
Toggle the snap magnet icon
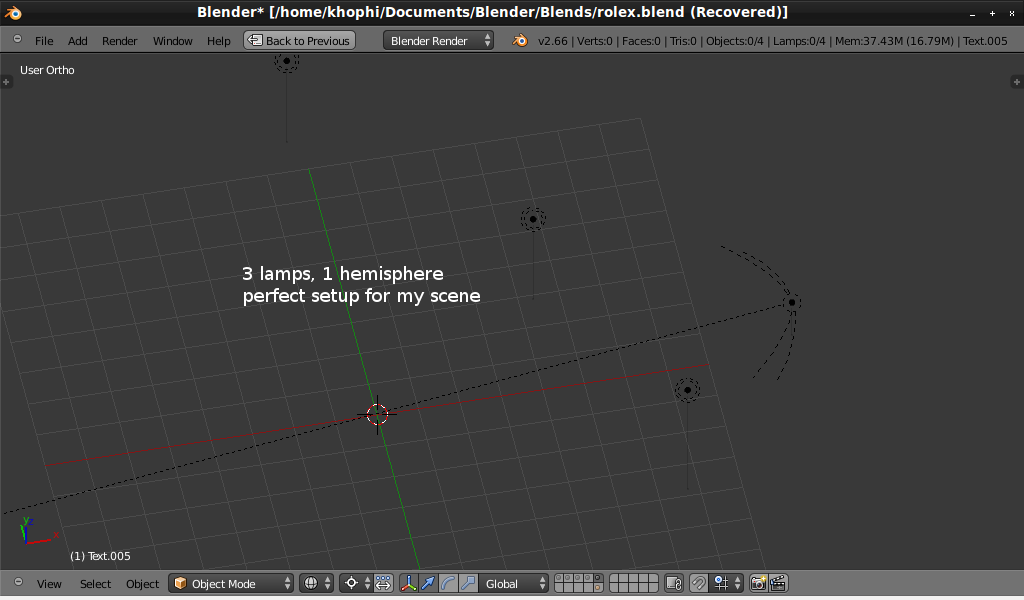[699, 583]
